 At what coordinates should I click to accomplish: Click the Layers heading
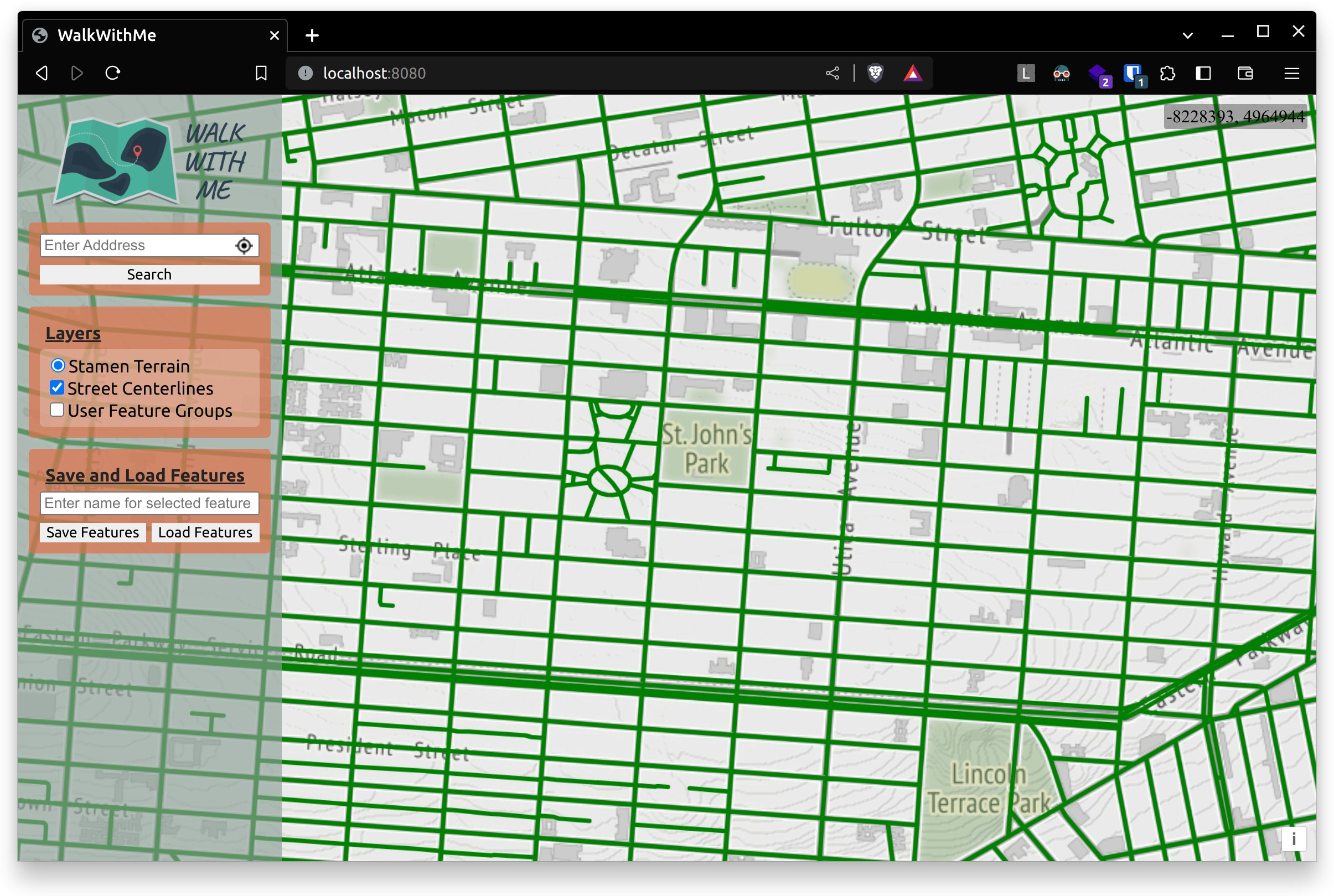click(73, 333)
